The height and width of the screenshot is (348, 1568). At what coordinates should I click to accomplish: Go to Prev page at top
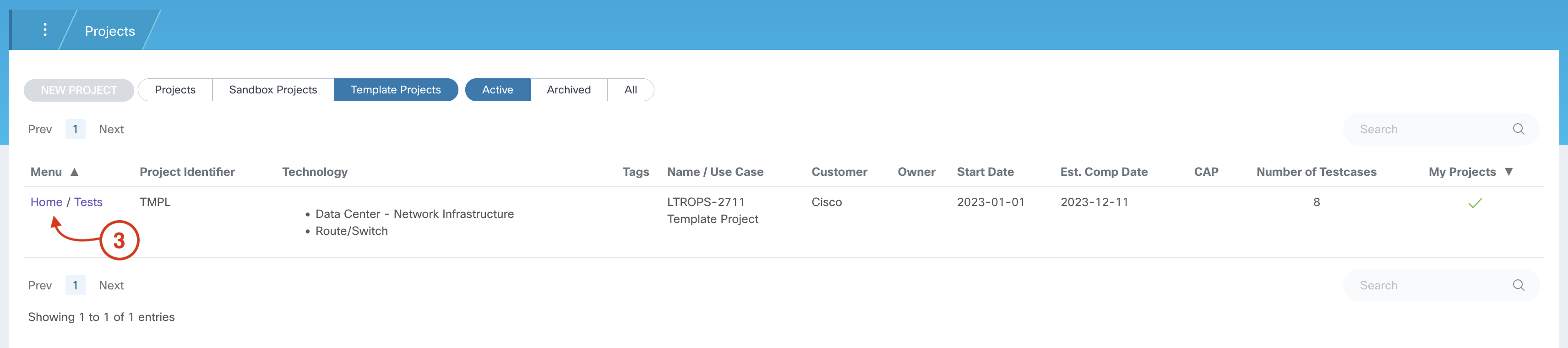[x=40, y=130]
